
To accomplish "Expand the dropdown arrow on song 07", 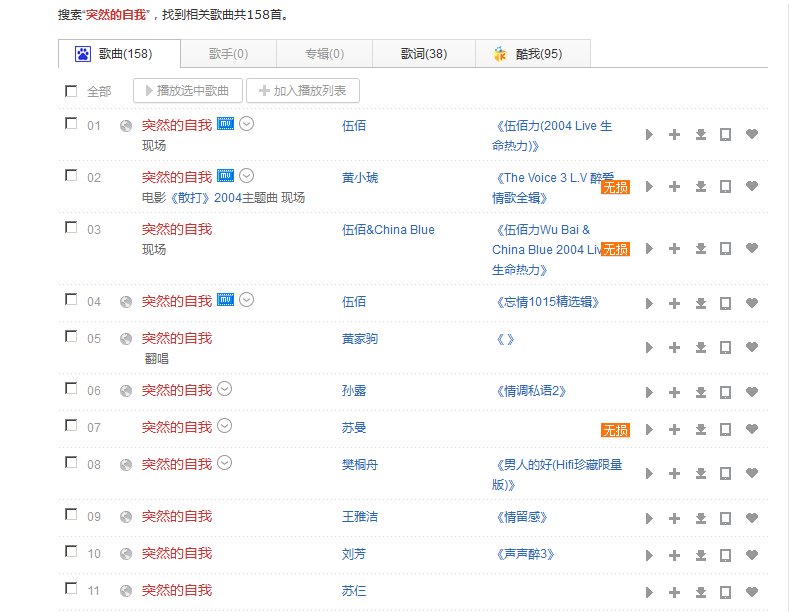I will [224, 426].
